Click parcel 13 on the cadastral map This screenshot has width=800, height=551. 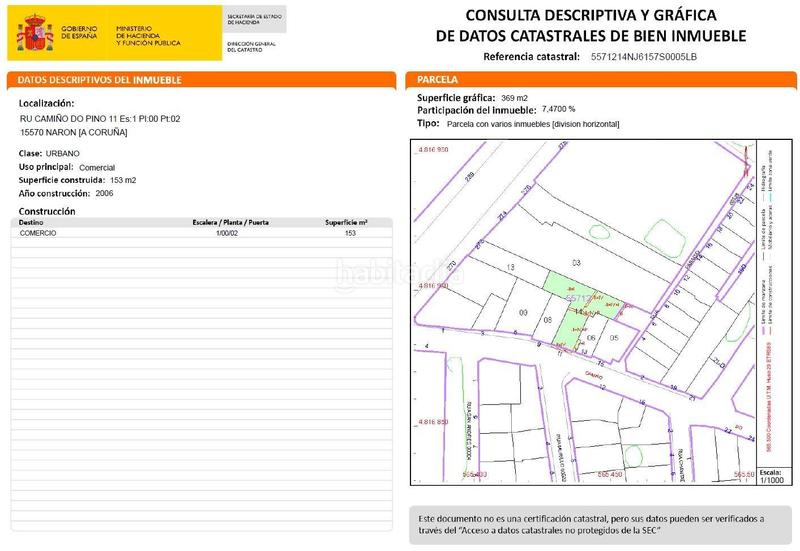(x=510, y=268)
